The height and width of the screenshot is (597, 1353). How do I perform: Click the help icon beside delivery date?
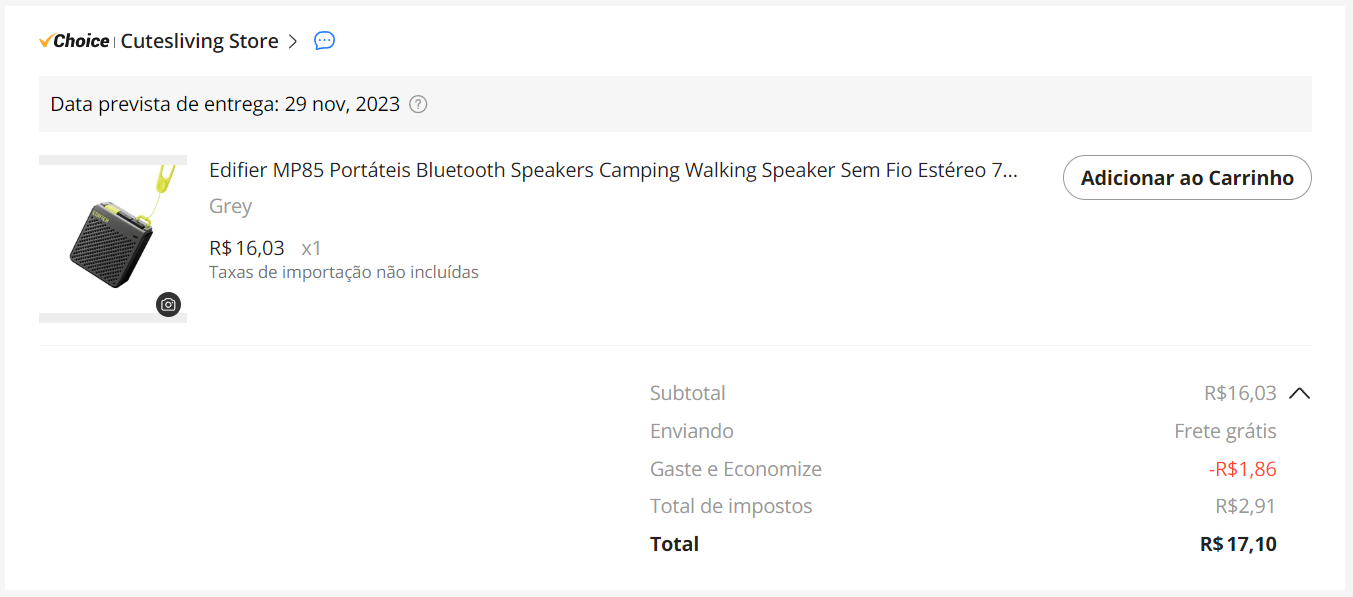pos(418,104)
